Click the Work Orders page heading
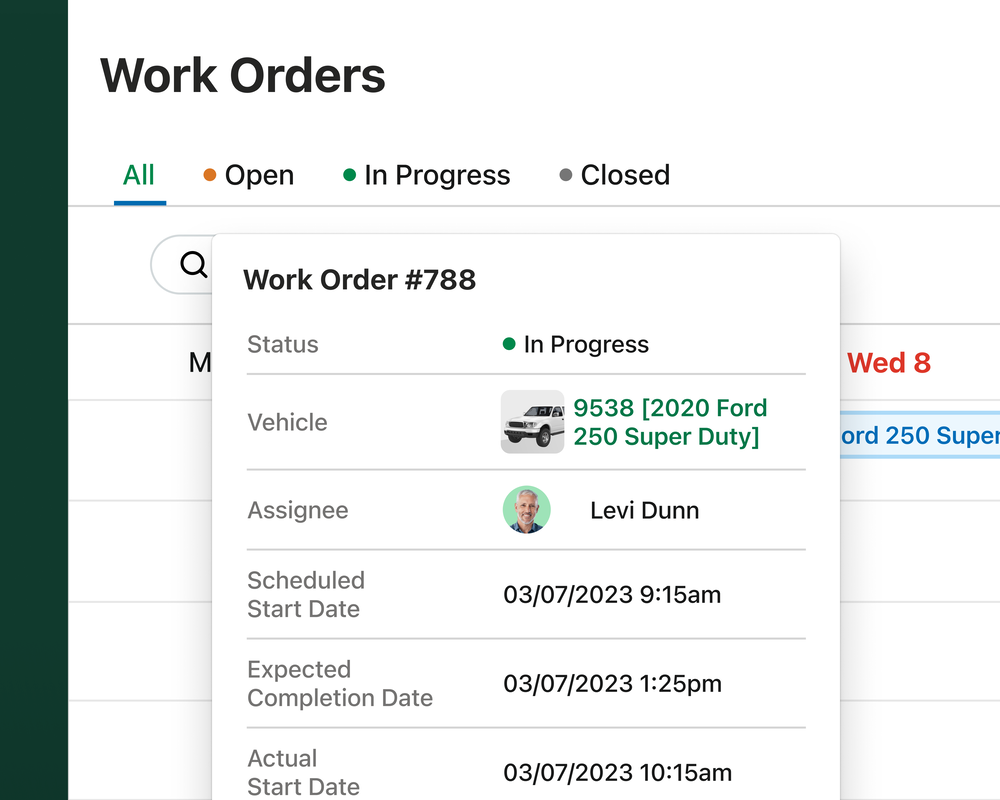The height and width of the screenshot is (800, 1000). point(243,76)
